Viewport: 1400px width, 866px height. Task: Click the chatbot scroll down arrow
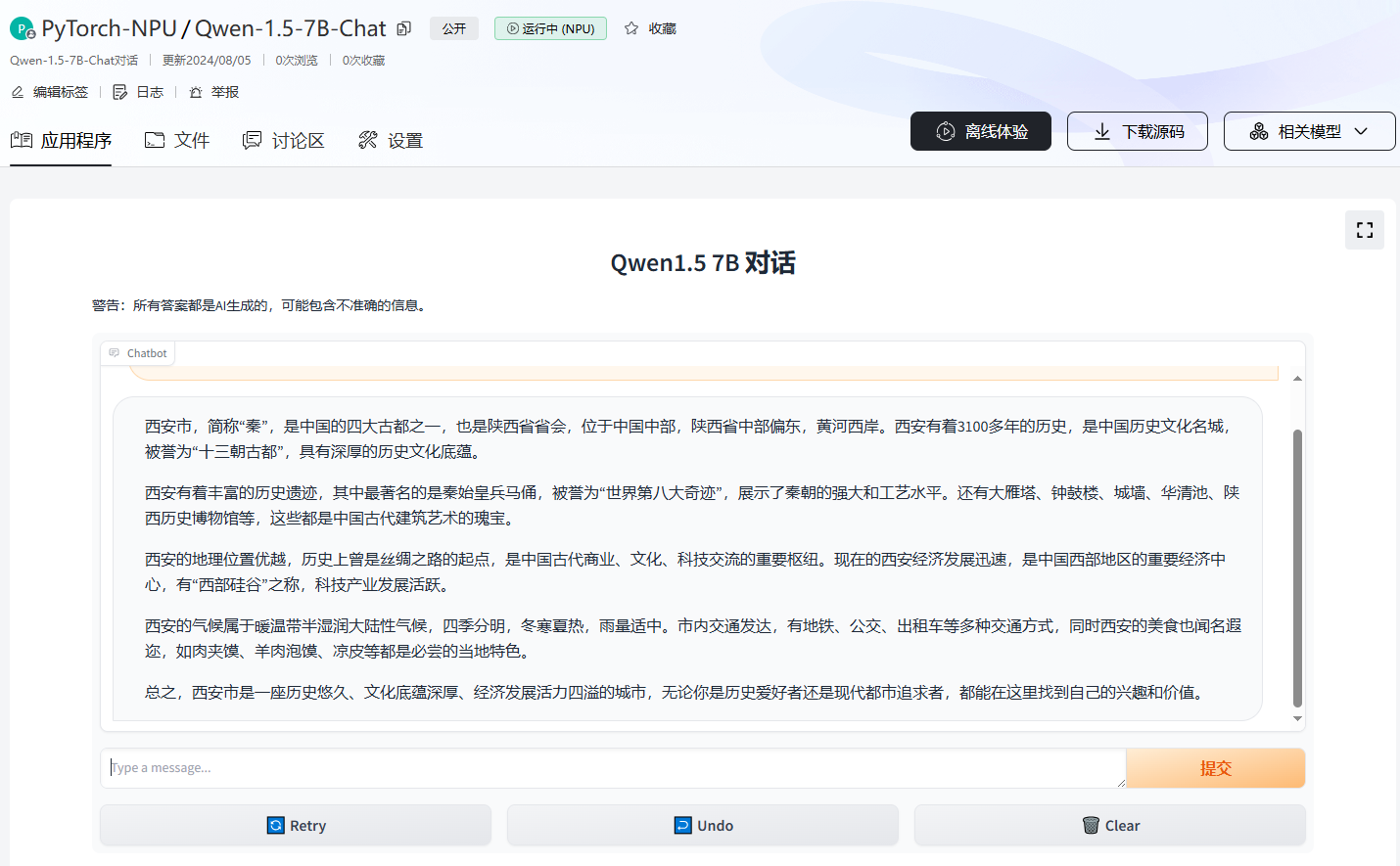coord(1297,718)
